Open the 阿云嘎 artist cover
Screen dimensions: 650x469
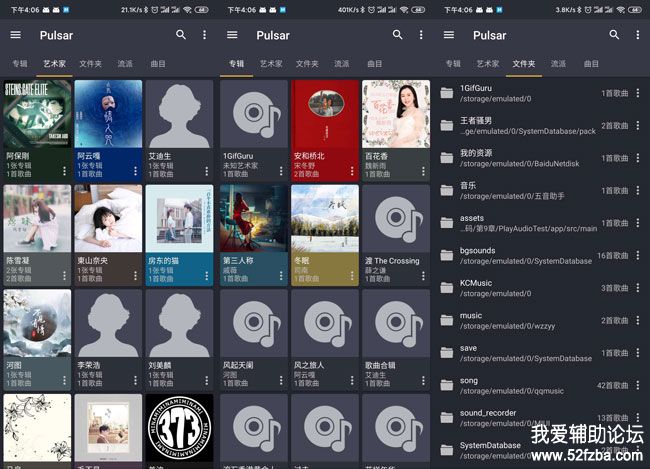[x=108, y=114]
